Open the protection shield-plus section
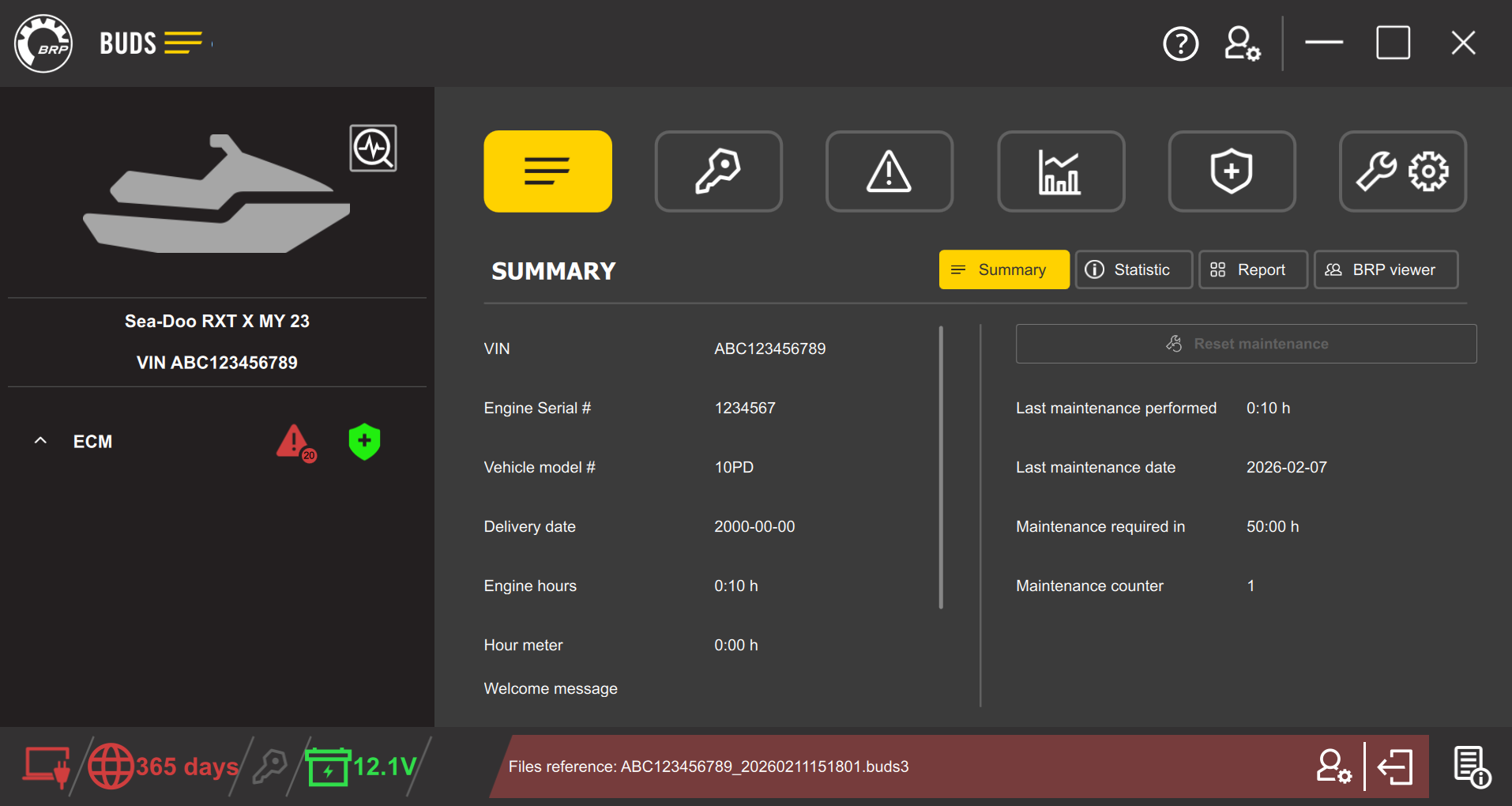Image resolution: width=1512 pixels, height=806 pixels. point(1232,171)
